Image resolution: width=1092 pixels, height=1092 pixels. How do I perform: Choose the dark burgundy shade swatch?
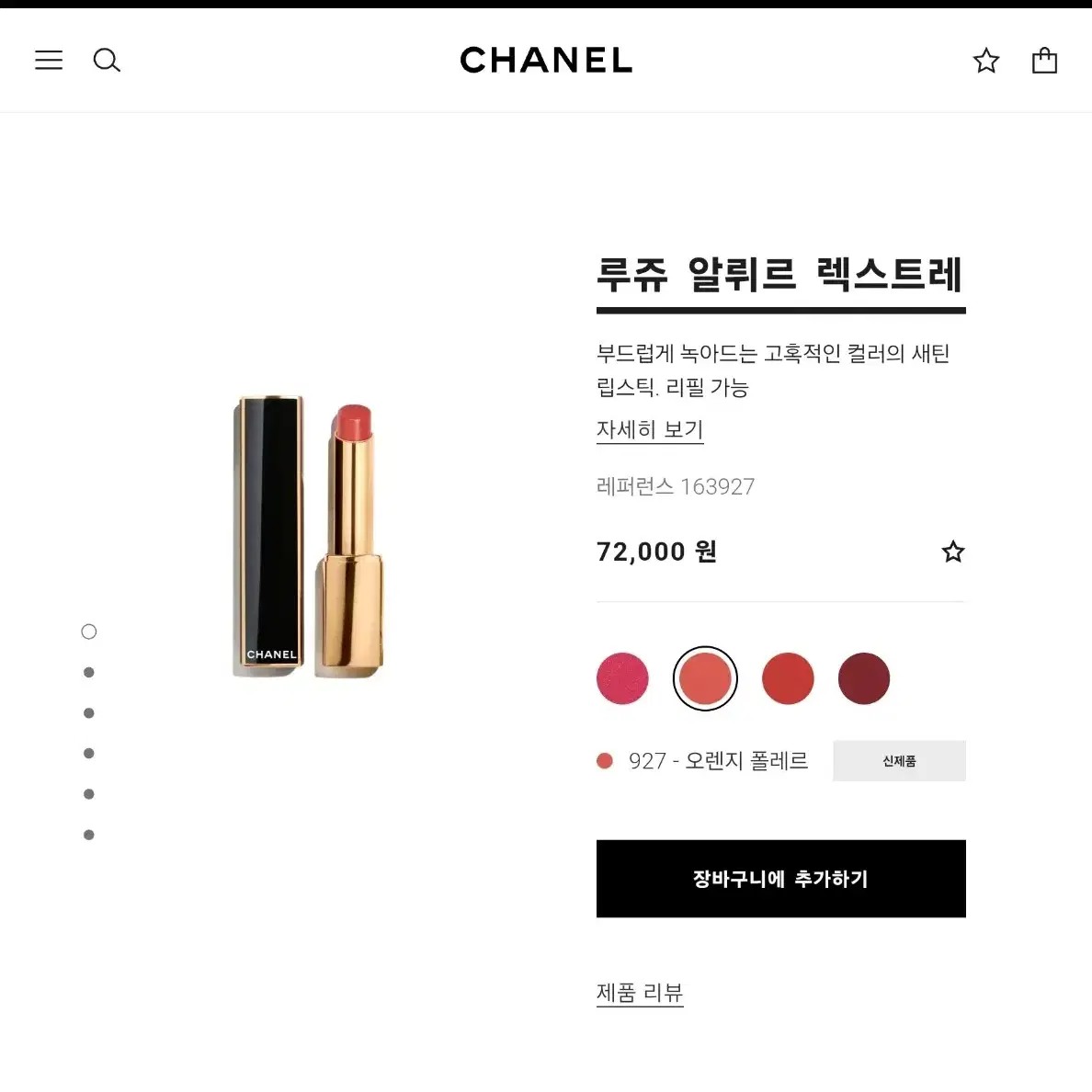[863, 678]
